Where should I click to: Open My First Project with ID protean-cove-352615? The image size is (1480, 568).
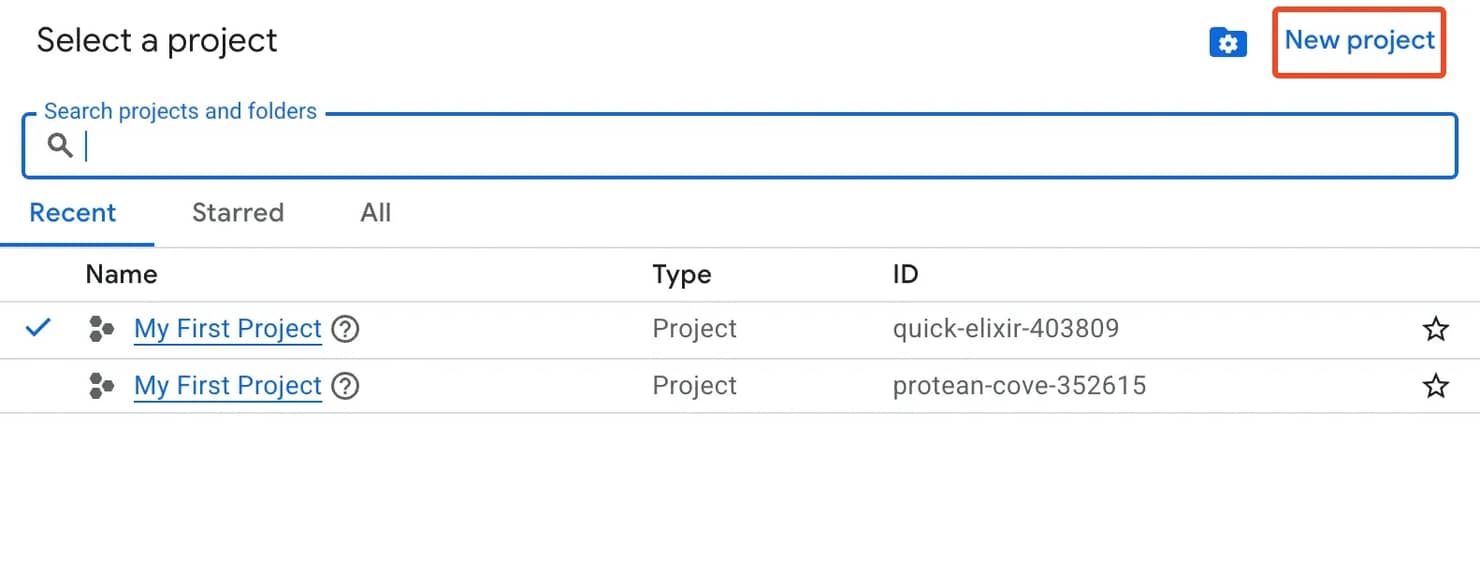(228, 386)
